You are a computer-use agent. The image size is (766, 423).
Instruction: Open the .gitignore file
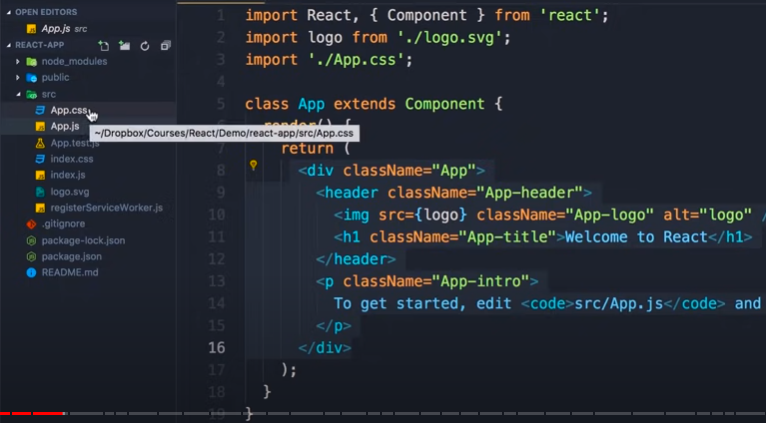click(x=64, y=224)
